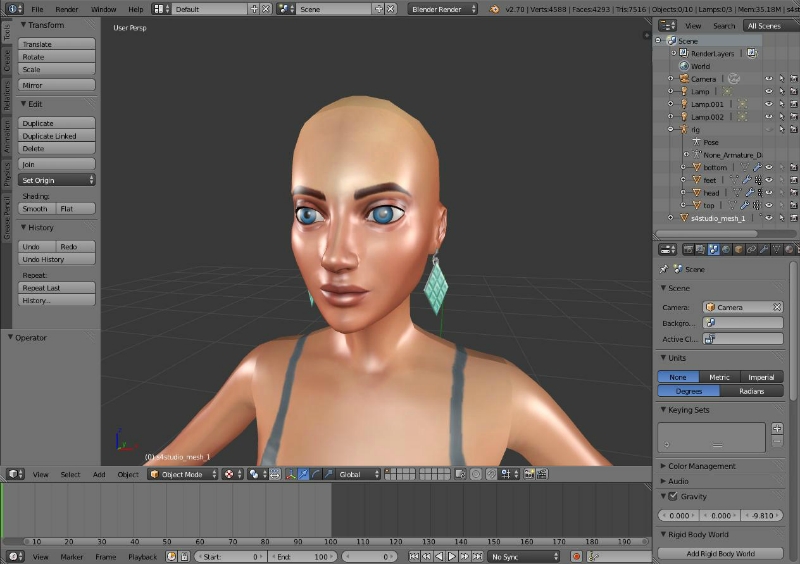
Task: Click the Add Rigid Body World button
Action: pos(720,553)
